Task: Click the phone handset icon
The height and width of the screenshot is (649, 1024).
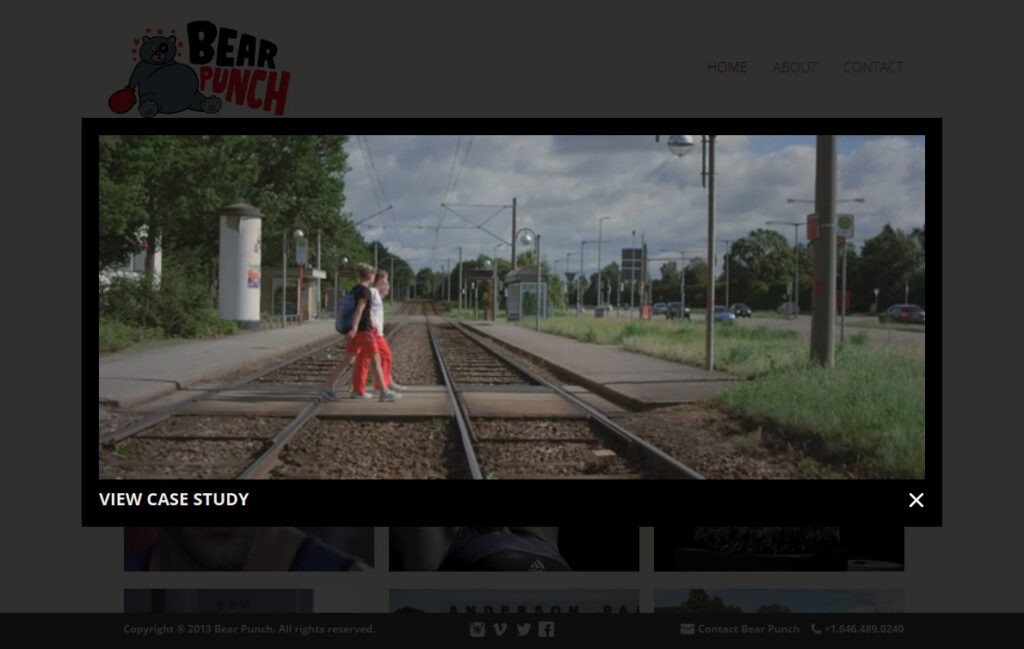Action: 816,629
